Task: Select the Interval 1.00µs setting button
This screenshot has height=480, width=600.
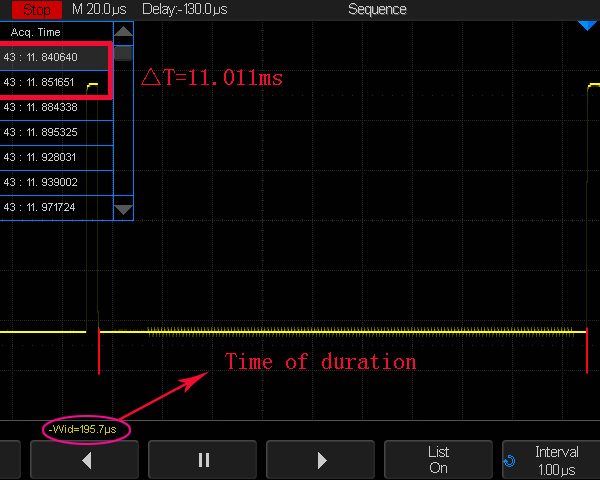Action: click(x=556, y=460)
